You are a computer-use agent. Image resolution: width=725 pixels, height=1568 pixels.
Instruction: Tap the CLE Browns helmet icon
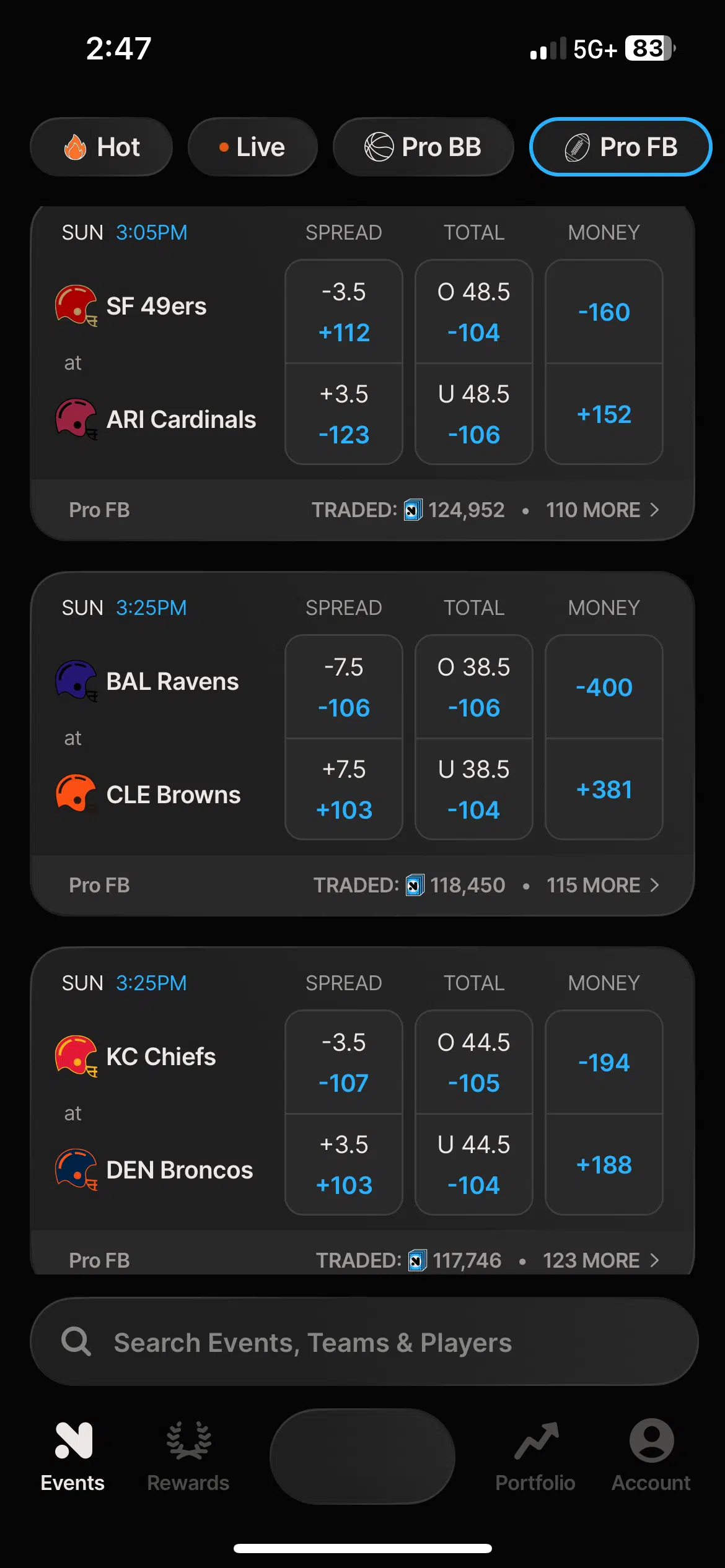(76, 793)
